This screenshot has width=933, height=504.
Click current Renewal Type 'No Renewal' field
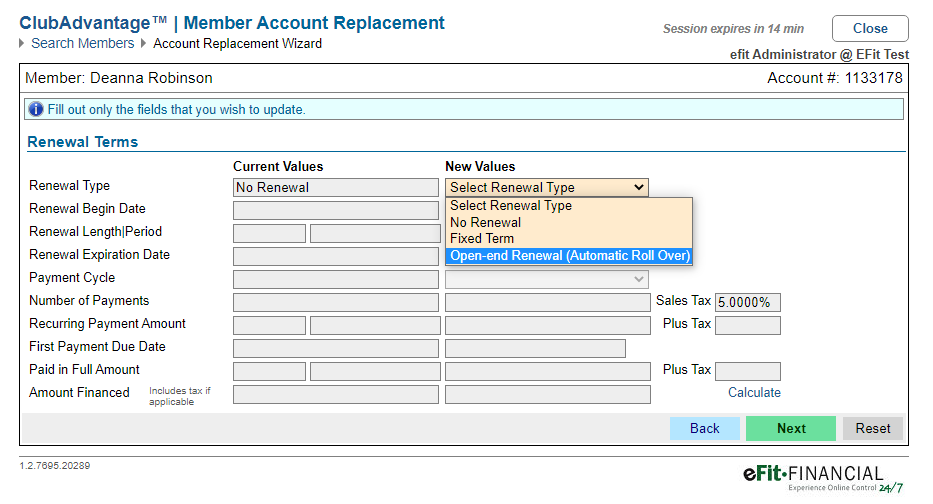(x=336, y=187)
